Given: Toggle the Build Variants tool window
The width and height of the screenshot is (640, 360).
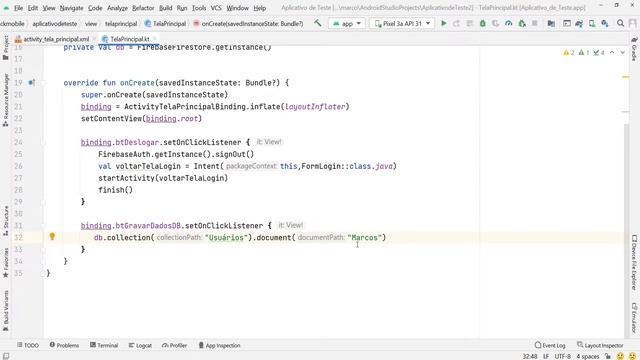Looking at the screenshot, I should [x=6, y=311].
